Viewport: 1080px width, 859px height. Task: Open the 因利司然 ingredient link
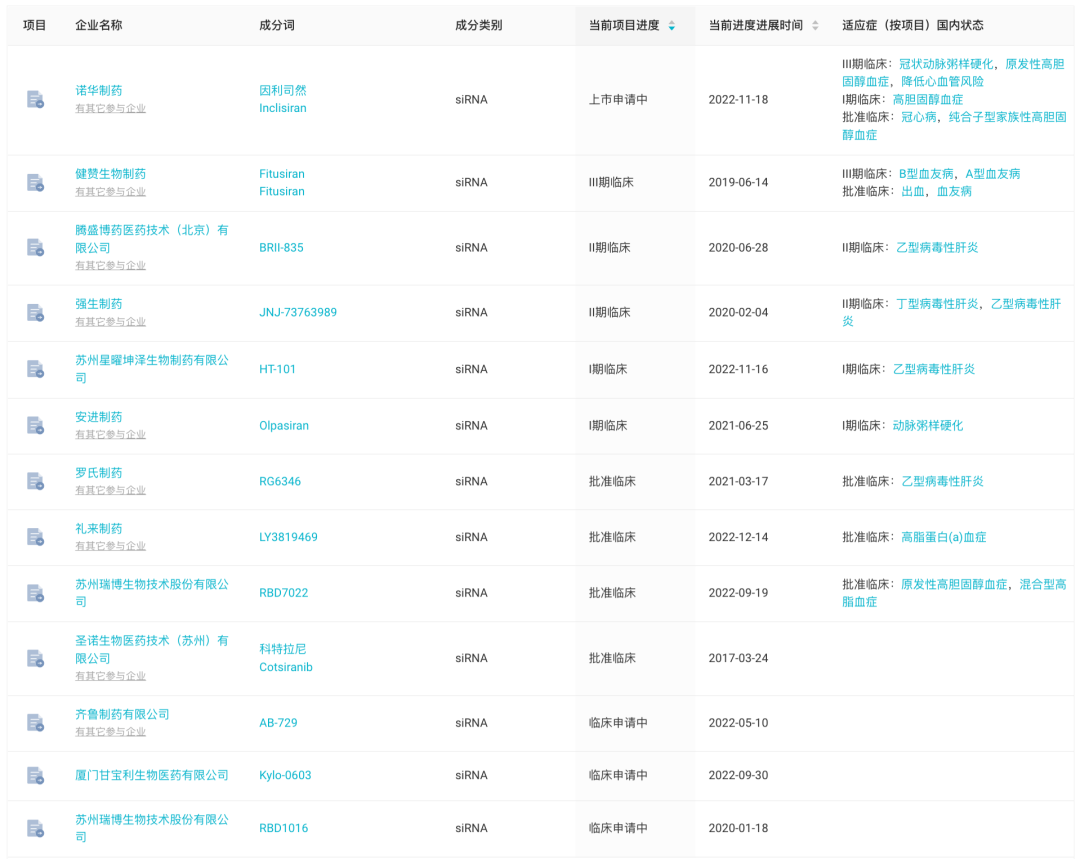[x=282, y=90]
